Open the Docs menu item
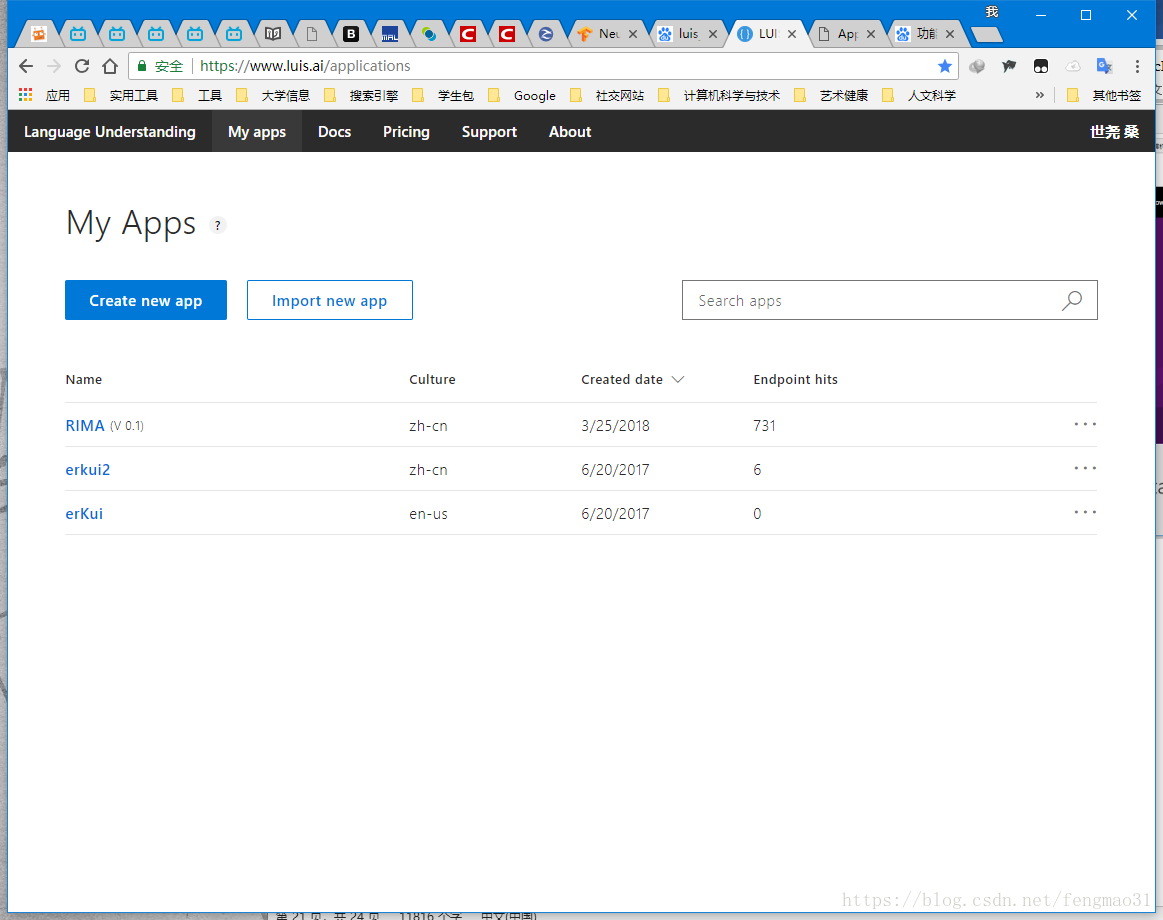This screenshot has height=920, width=1163. (x=335, y=131)
